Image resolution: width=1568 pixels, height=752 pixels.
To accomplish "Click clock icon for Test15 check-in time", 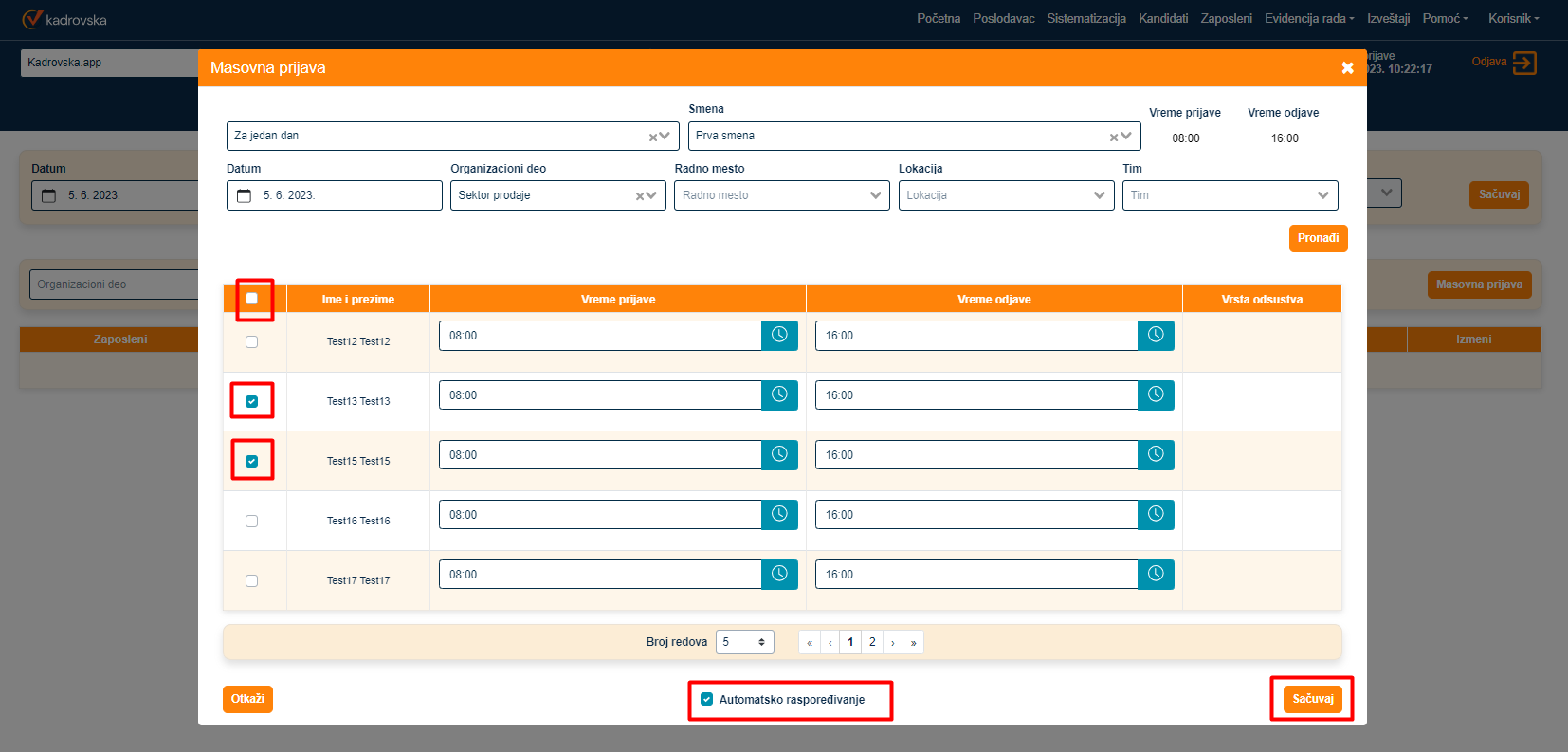I will [x=779, y=454].
